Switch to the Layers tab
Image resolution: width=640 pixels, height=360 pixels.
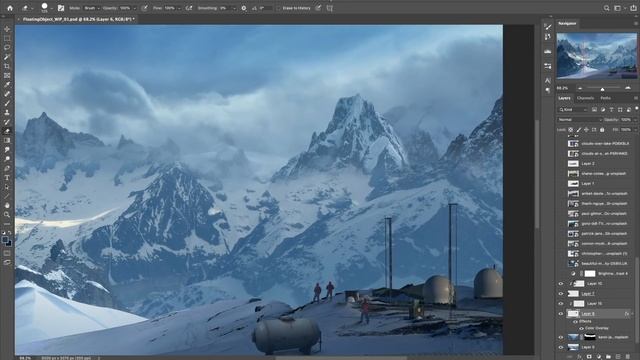(564, 98)
